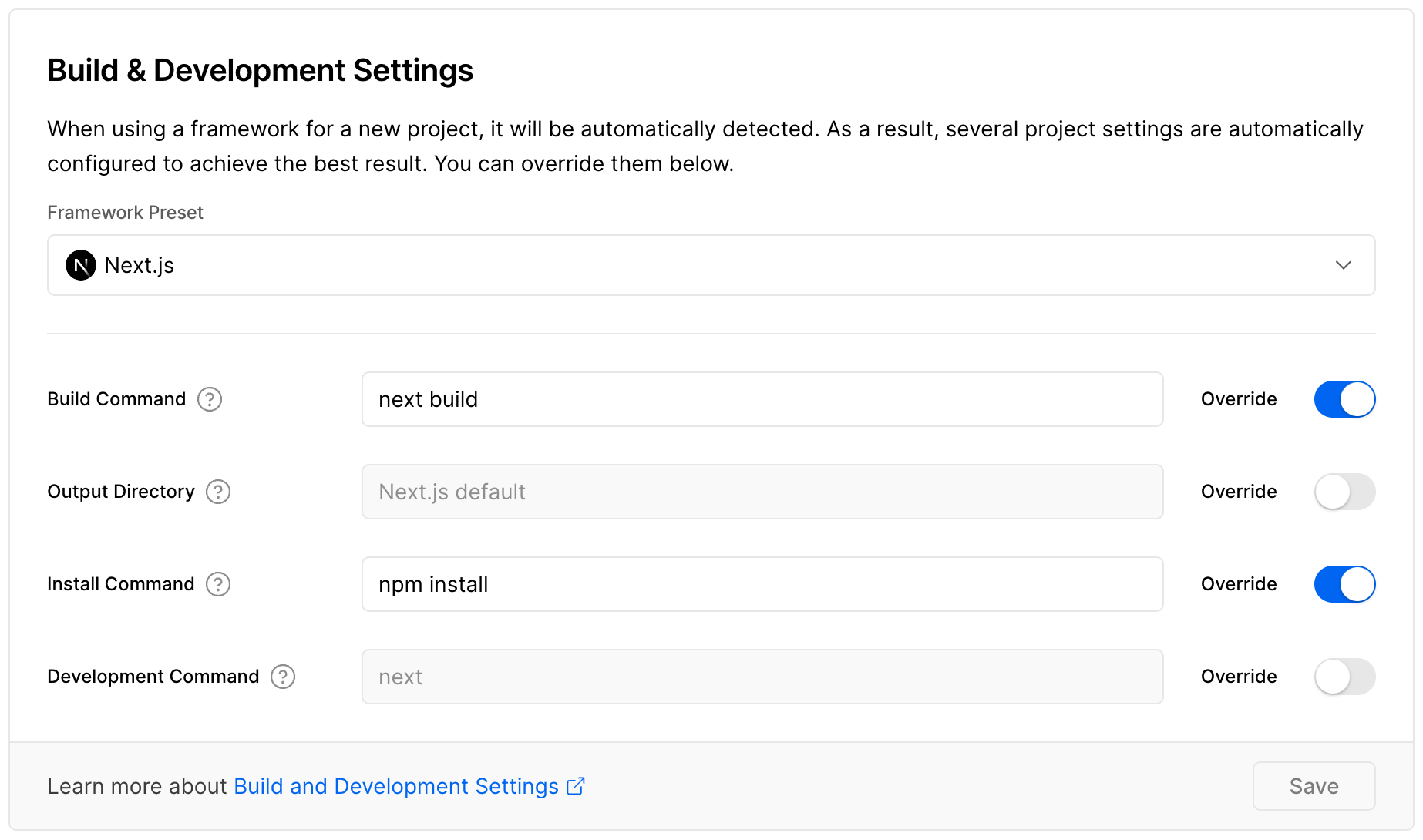
Task: Expand the Framework Preset chevron
Action: pyautogui.click(x=1343, y=265)
